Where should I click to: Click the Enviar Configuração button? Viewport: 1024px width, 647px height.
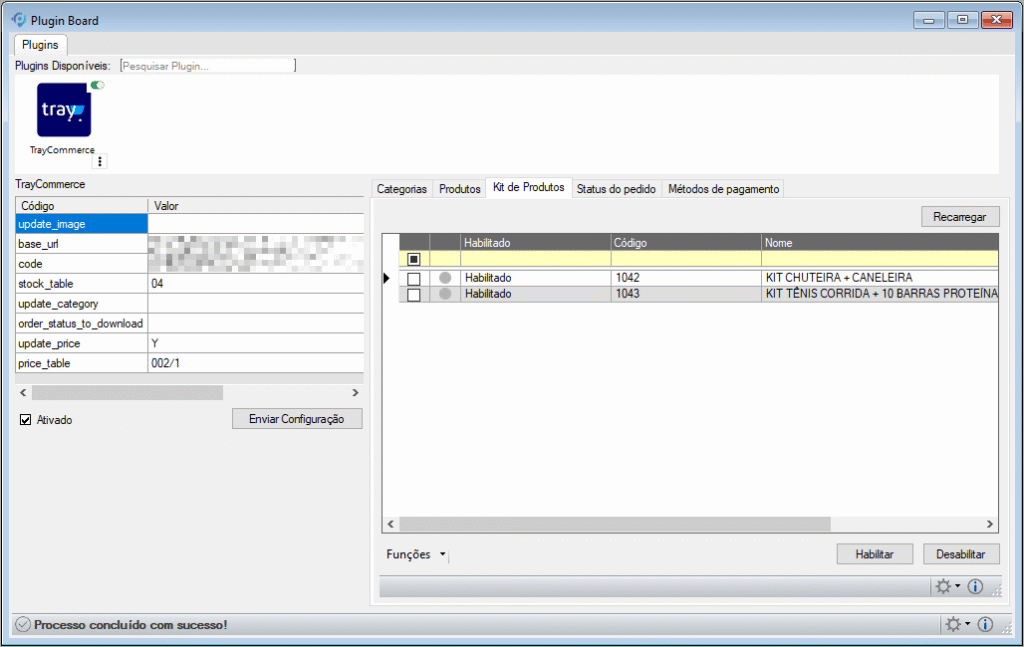pyautogui.click(x=297, y=419)
